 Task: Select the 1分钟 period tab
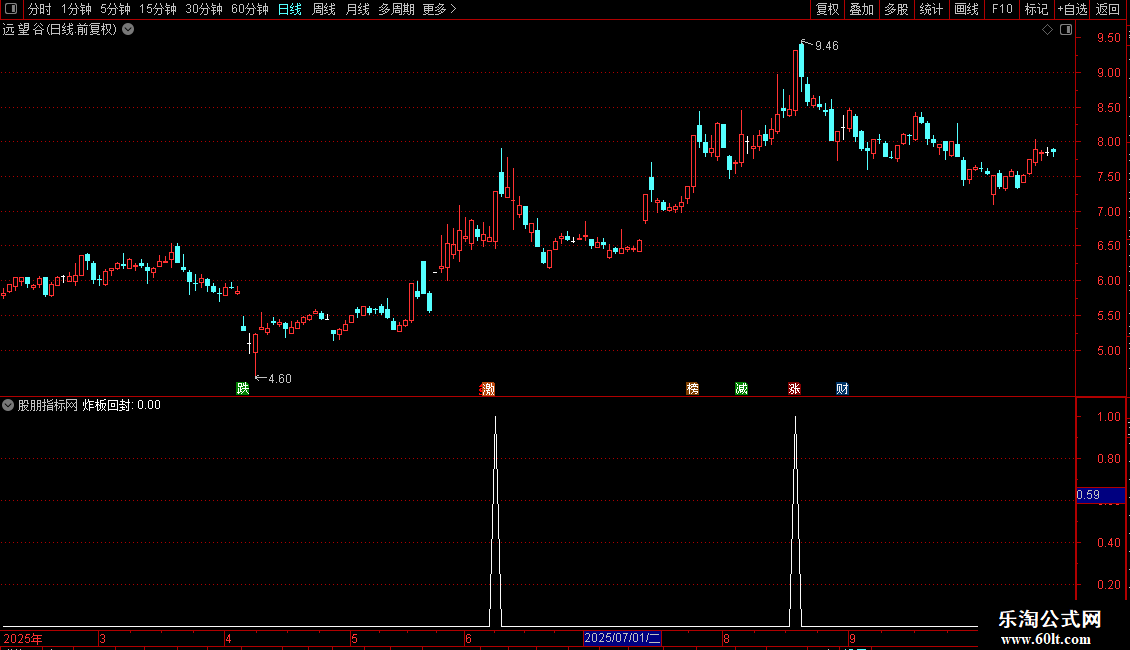pyautogui.click(x=76, y=9)
